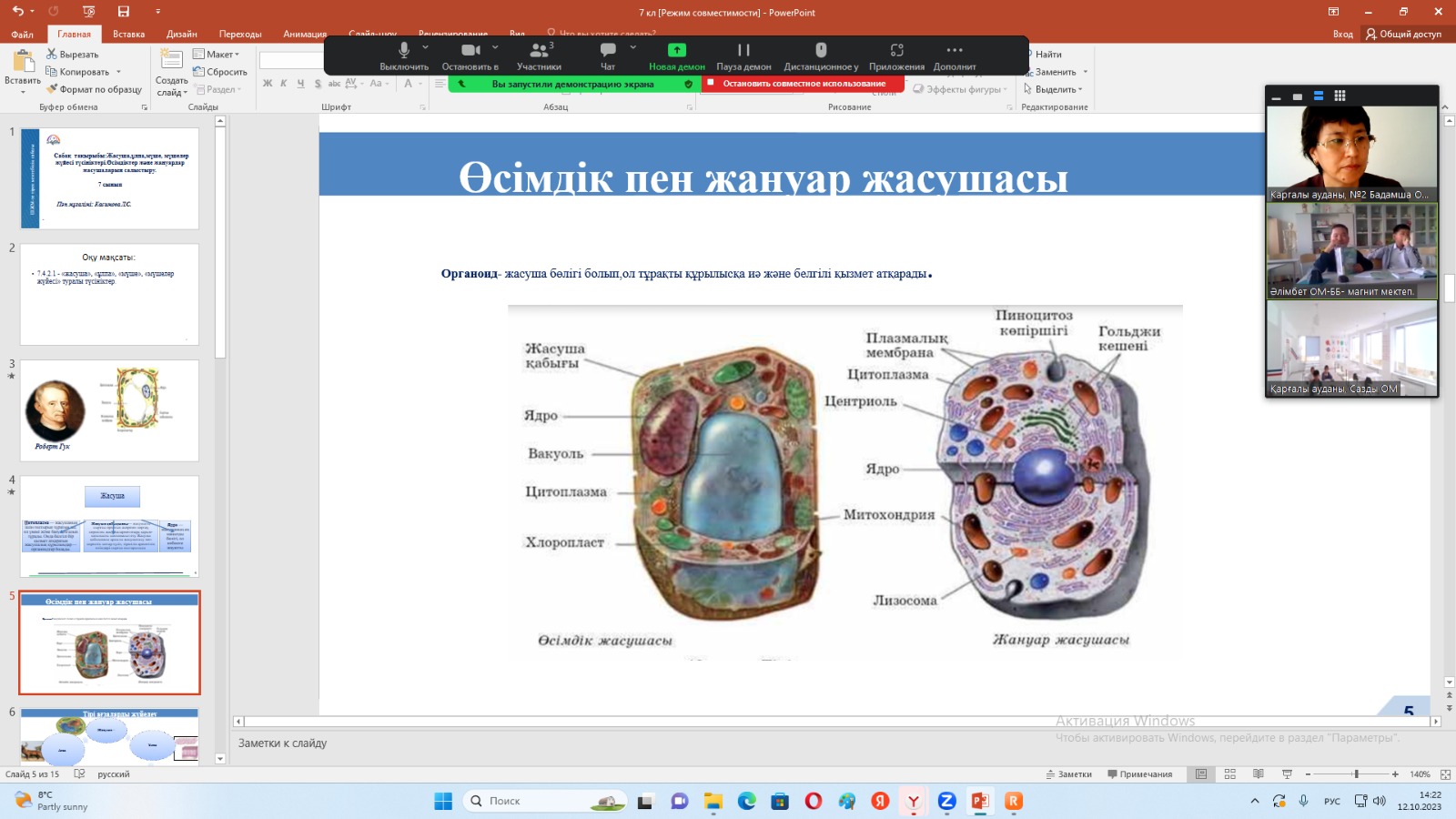The image size is (1456, 819).
Task: Open the Zoom video options chevron beside camera
Action: click(x=495, y=47)
